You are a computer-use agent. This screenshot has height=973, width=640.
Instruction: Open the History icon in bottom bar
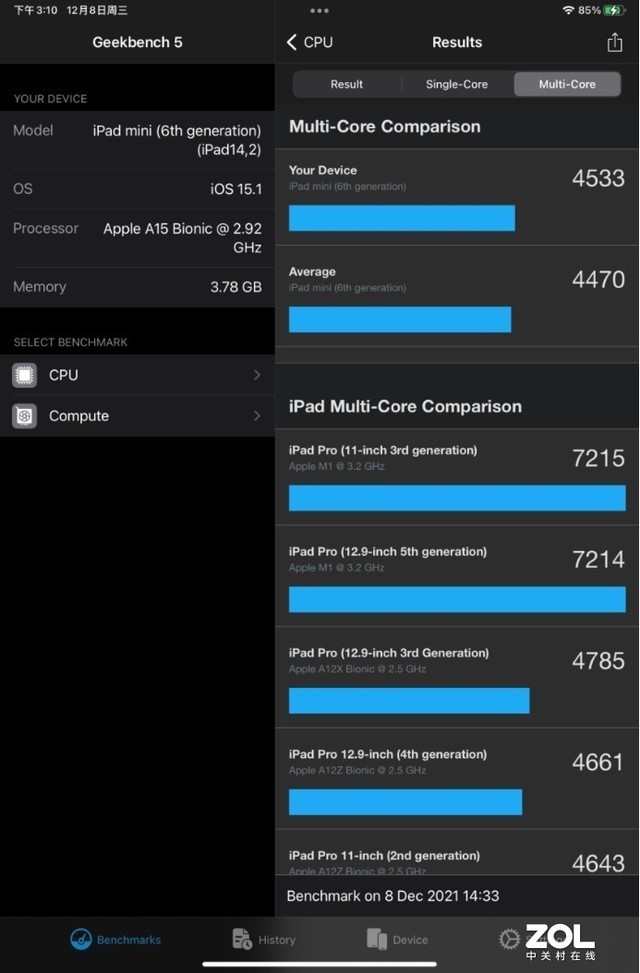[242, 939]
